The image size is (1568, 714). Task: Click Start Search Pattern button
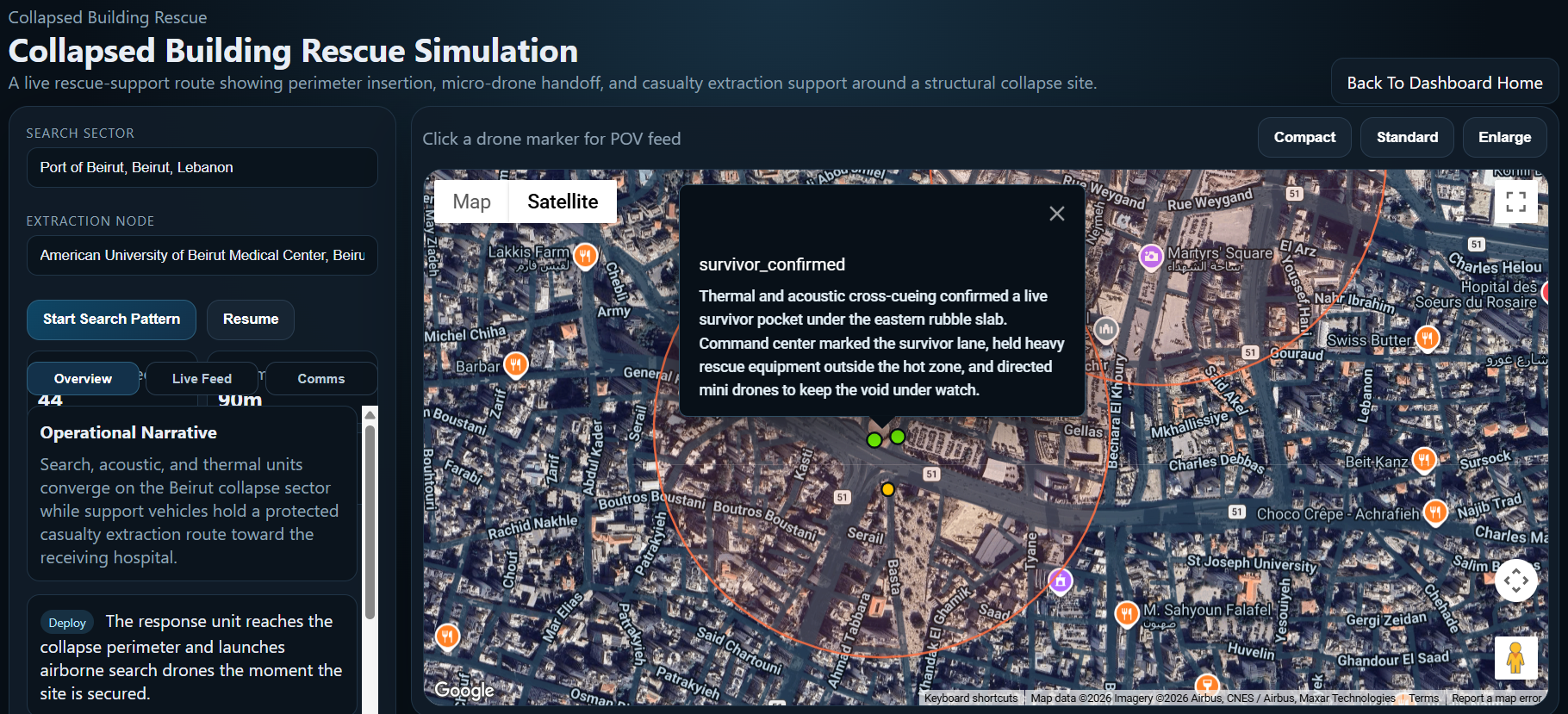[111, 320]
